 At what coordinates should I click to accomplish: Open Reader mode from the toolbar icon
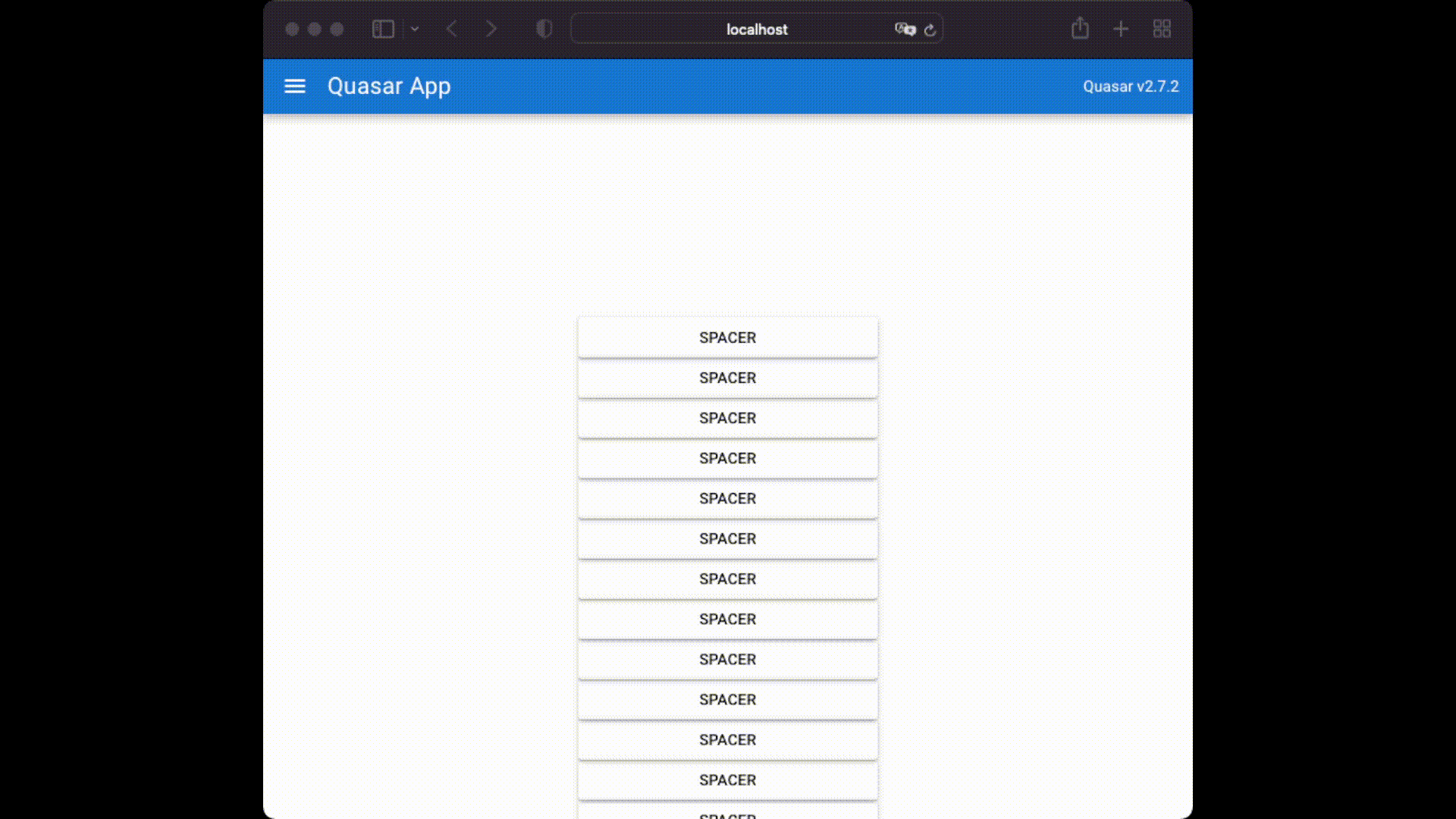tap(543, 29)
